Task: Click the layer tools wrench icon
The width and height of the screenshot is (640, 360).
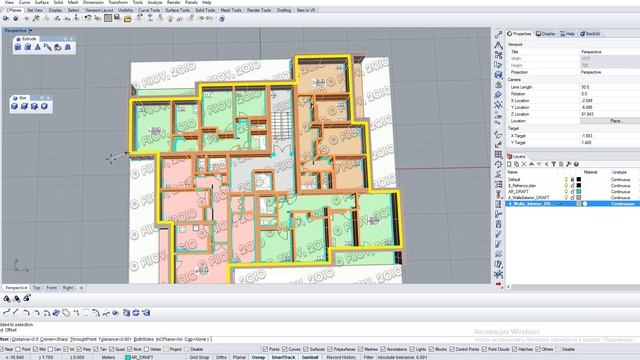Action: tap(569, 164)
